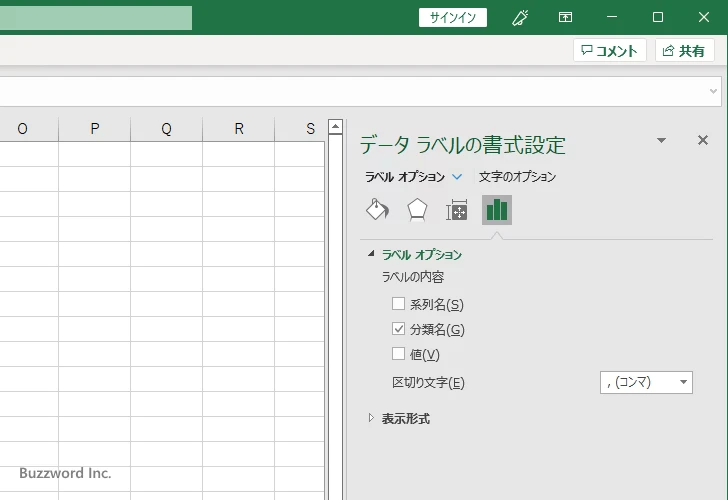The image size is (728, 500).
Task: Maximize the Excel window
Action: pyautogui.click(x=657, y=17)
